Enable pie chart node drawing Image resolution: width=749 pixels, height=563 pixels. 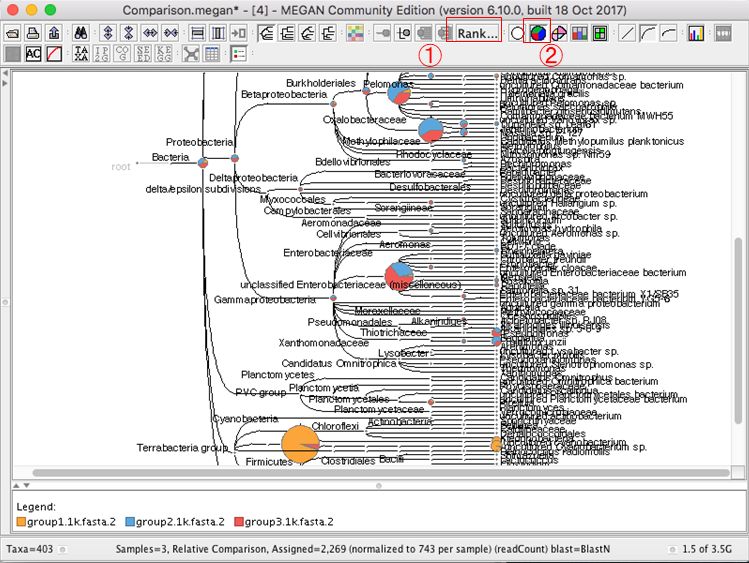click(538, 33)
